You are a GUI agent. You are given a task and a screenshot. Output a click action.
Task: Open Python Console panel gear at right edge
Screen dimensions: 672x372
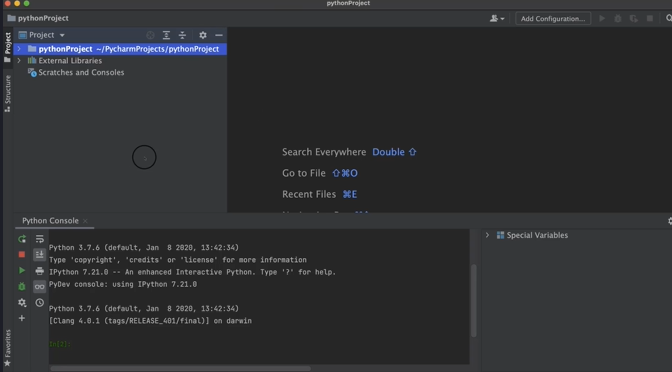(669, 221)
